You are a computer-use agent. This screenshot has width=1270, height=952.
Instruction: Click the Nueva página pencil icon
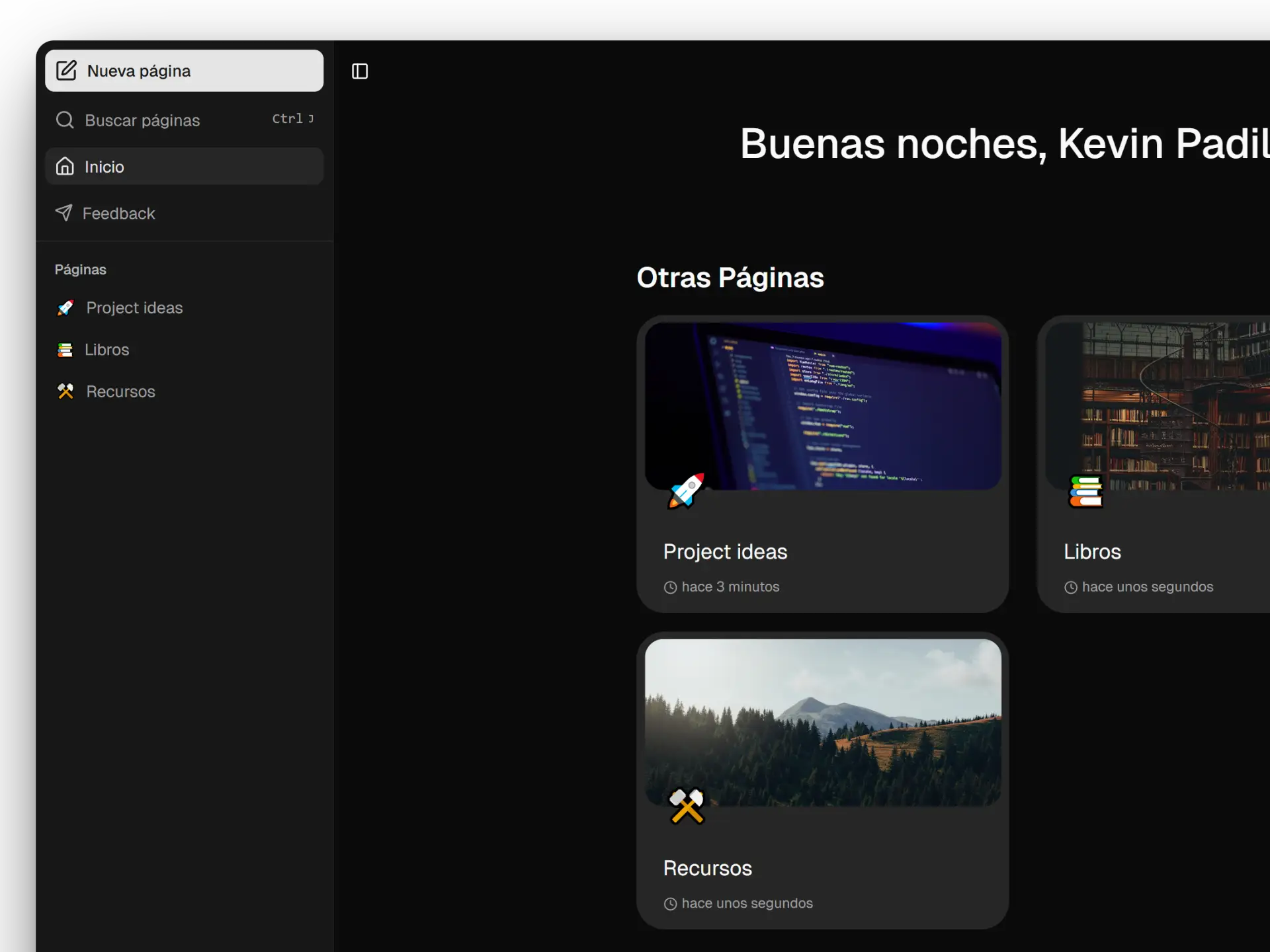[x=66, y=71]
